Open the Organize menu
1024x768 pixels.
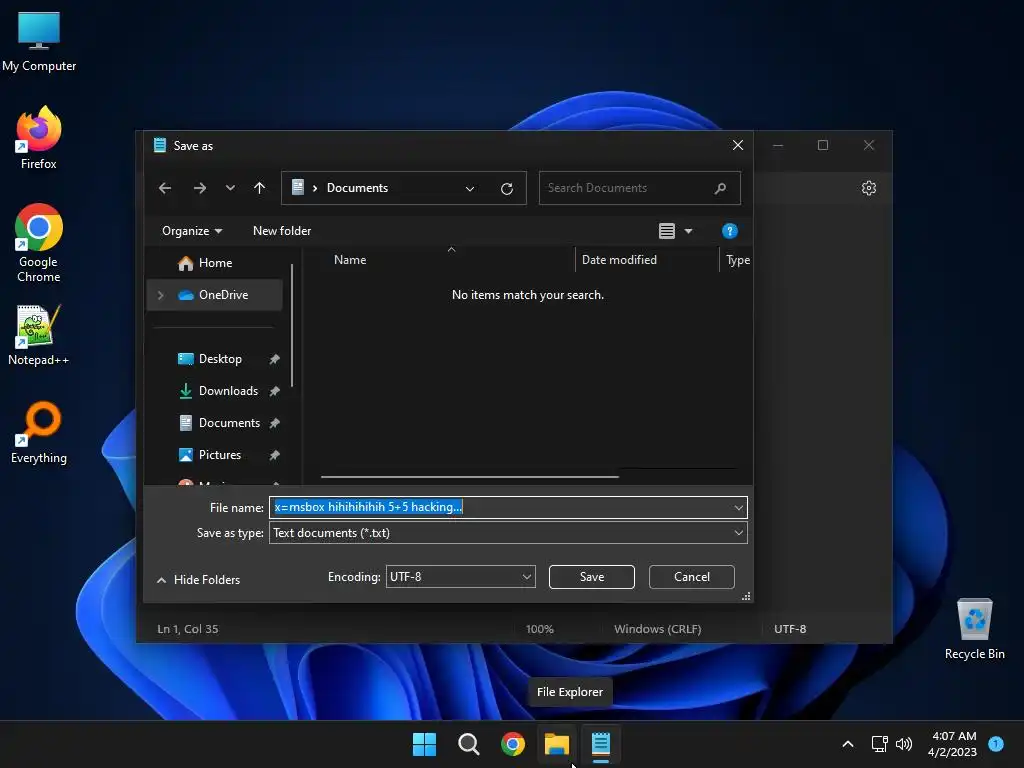click(x=192, y=231)
